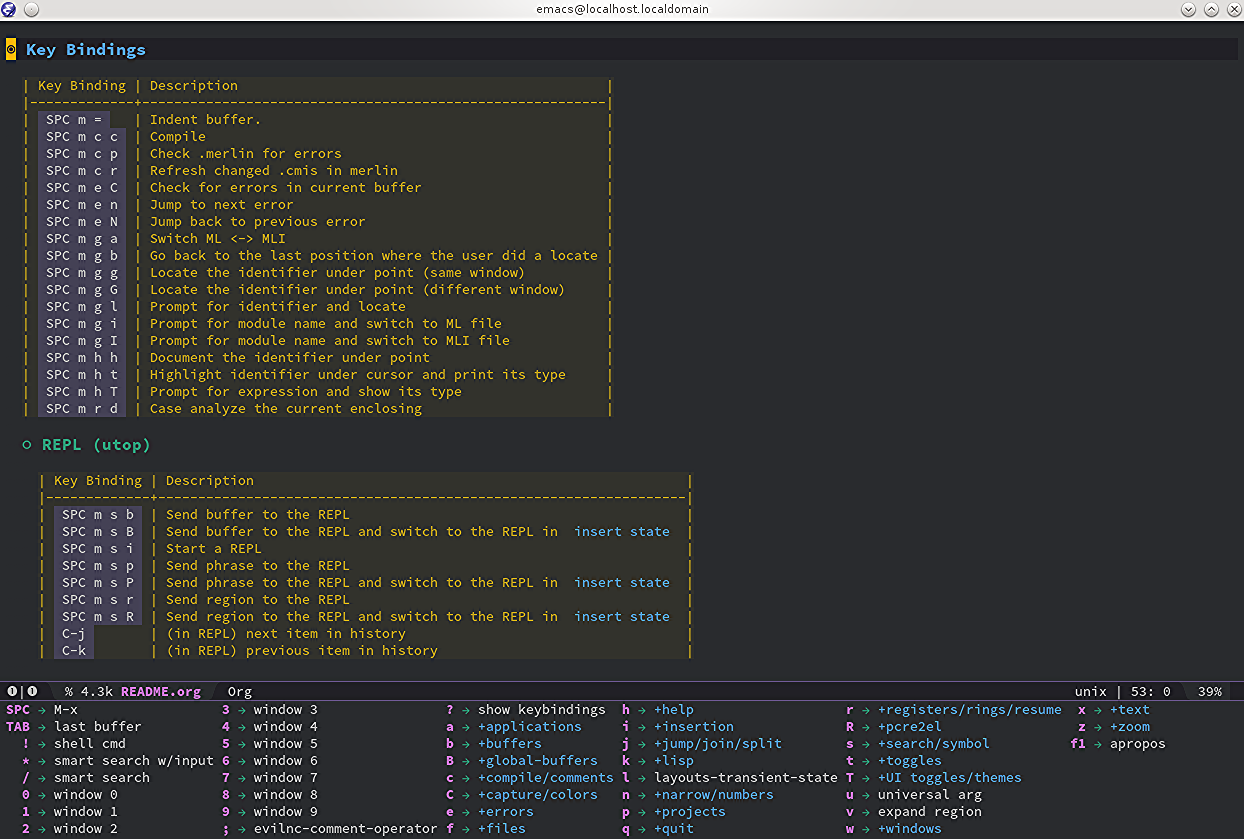The image size is (1244, 839).
Task: Click the "+help" entry in the keybinding panel
Action: 674,709
